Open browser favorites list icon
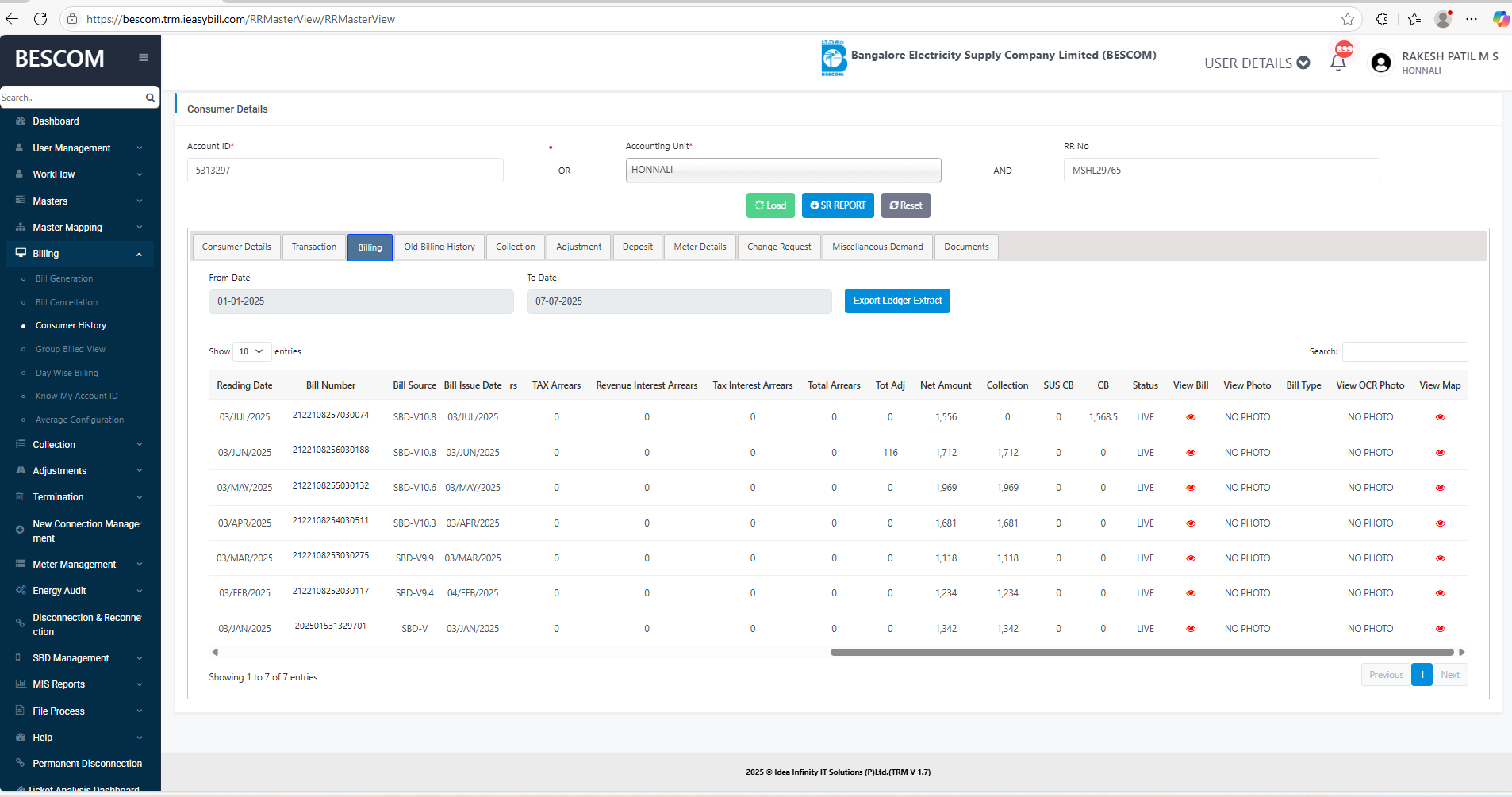The width and height of the screenshot is (1512, 797). 1414,19
